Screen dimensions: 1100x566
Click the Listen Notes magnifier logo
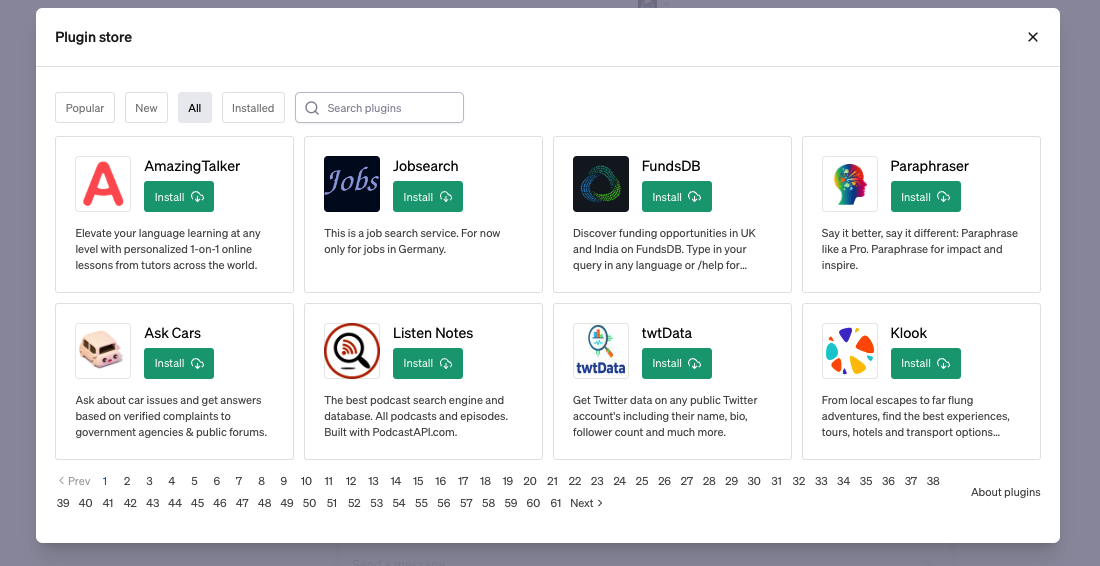352,351
